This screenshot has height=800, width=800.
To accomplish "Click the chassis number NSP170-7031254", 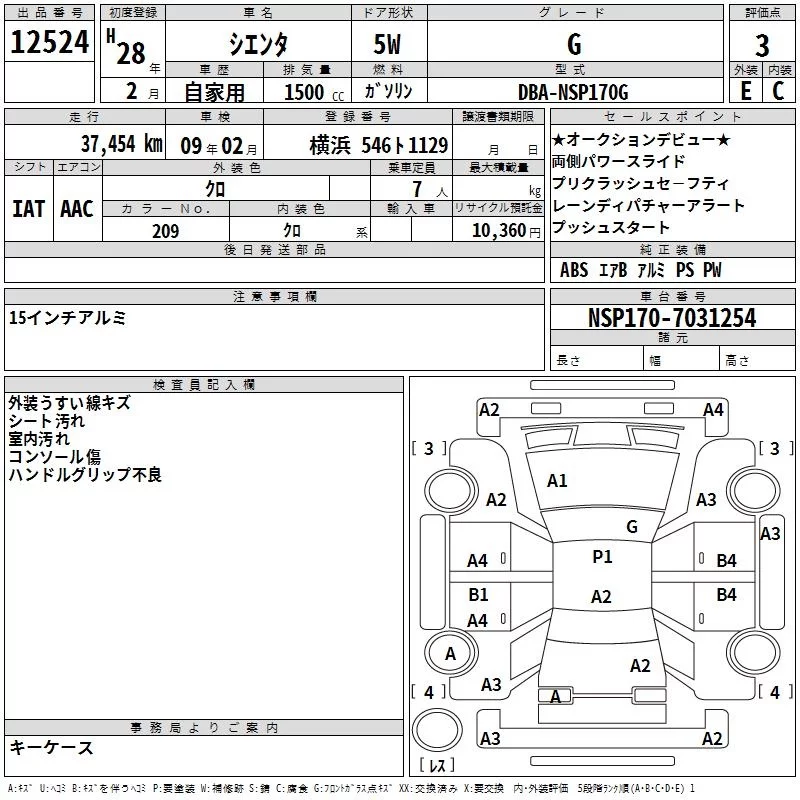I will pyautogui.click(x=672, y=319).
